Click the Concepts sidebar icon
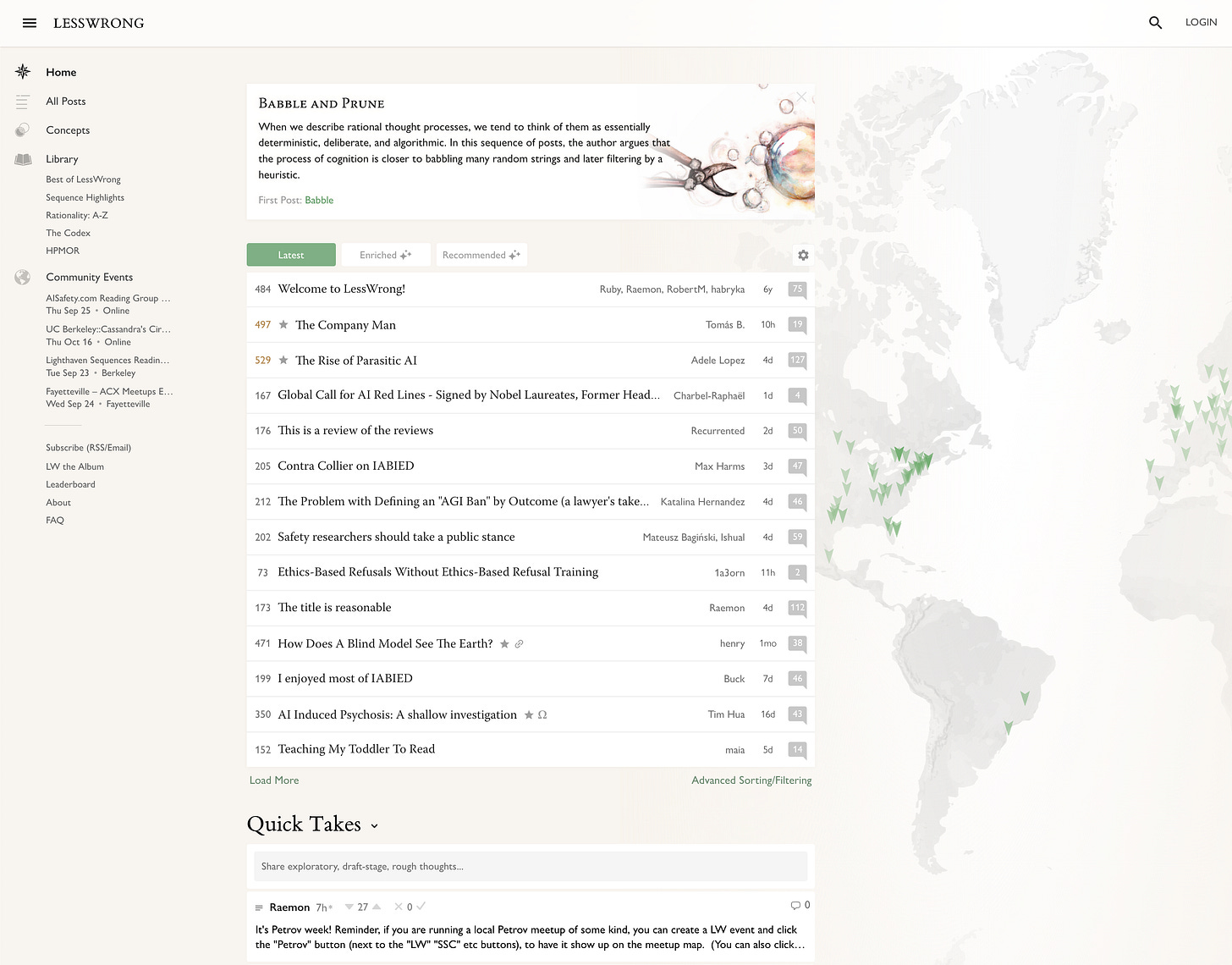Image resolution: width=1232 pixels, height=965 pixels. coord(23,130)
